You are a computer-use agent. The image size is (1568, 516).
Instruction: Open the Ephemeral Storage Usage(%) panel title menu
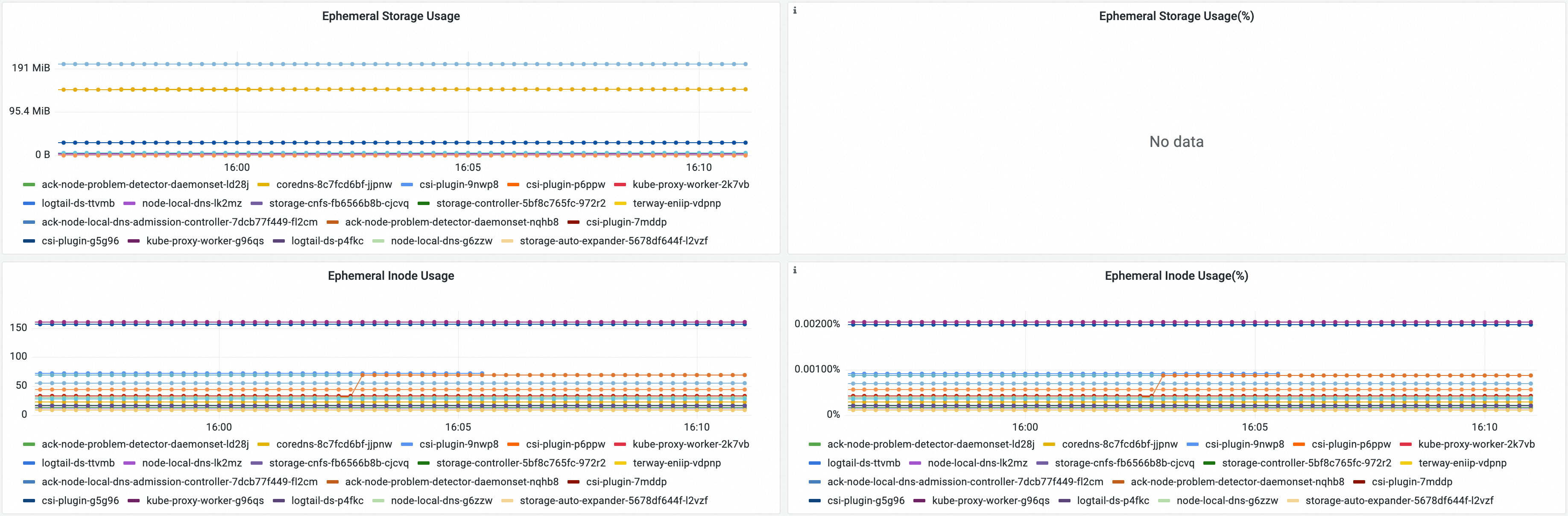point(1176,17)
